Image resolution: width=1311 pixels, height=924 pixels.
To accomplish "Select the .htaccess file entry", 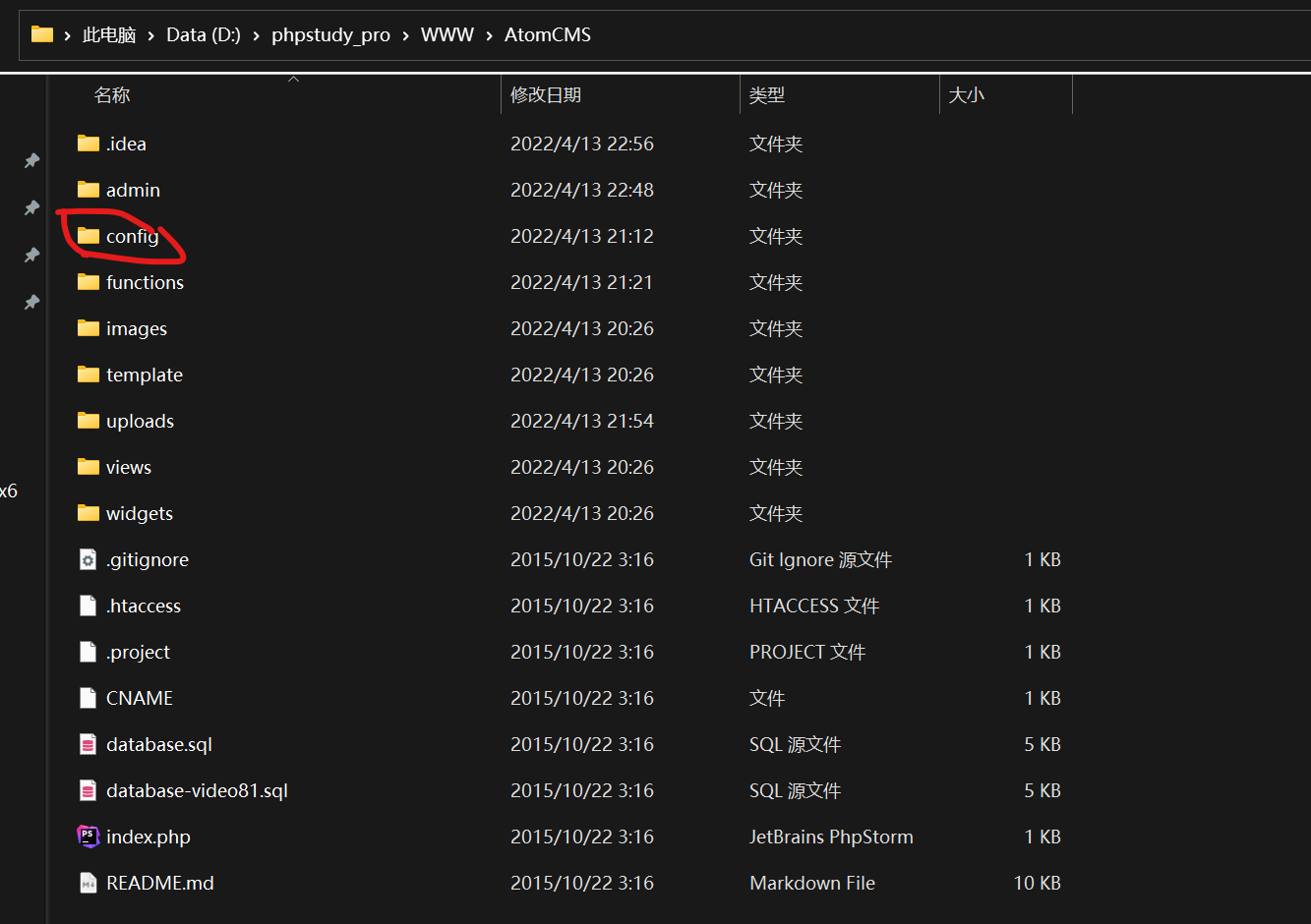I will 144,606.
